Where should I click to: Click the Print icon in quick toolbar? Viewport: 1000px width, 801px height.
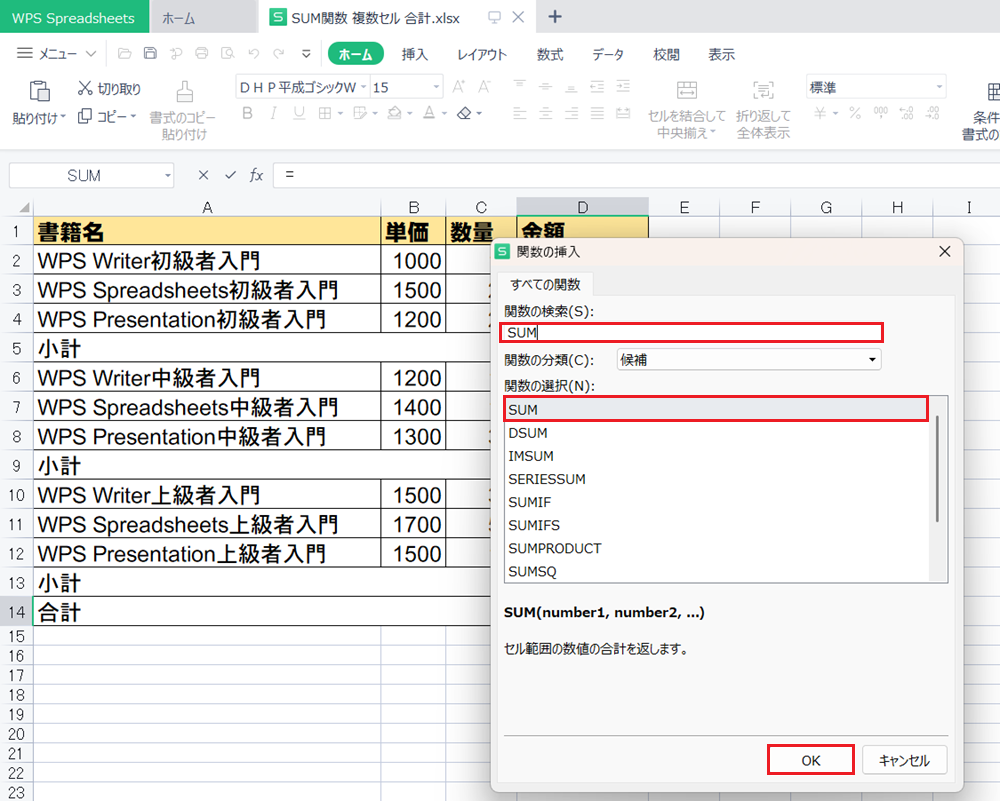[x=202, y=54]
